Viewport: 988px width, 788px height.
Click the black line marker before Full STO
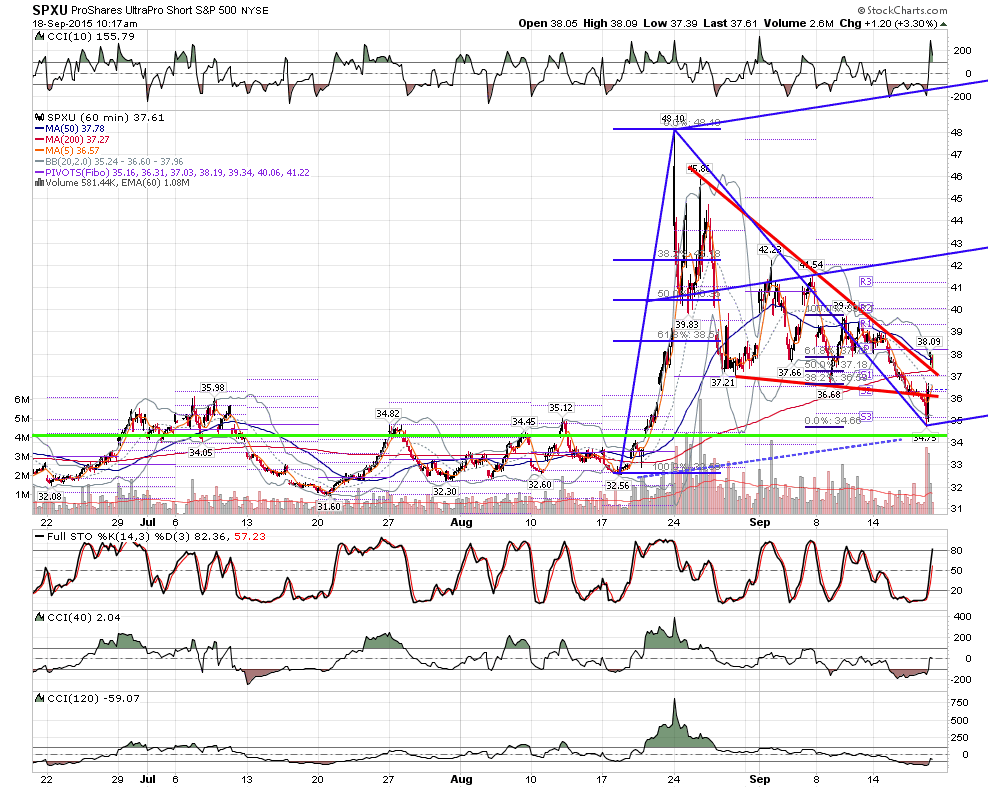39,537
